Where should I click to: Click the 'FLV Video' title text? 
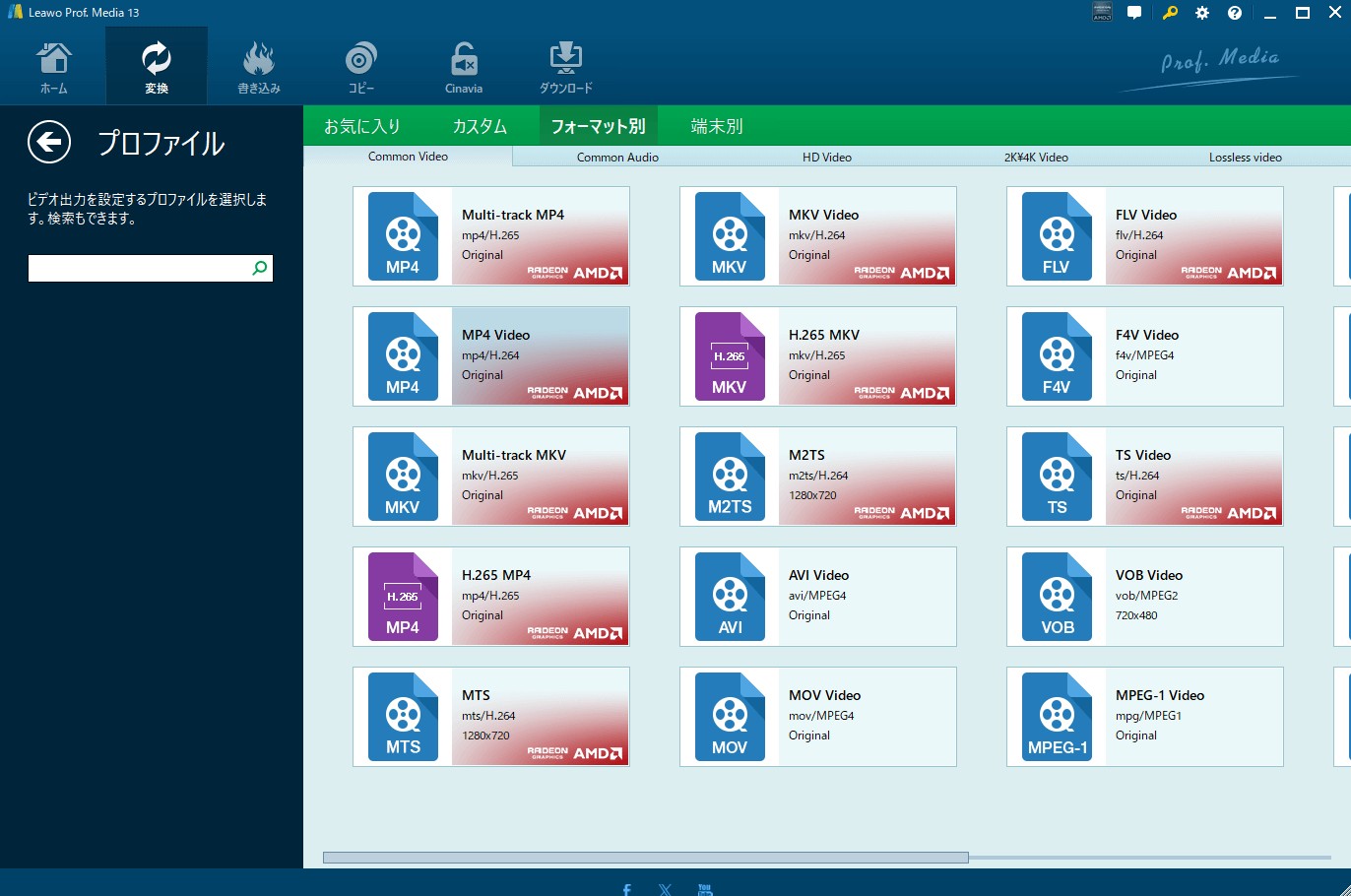pos(1146,215)
